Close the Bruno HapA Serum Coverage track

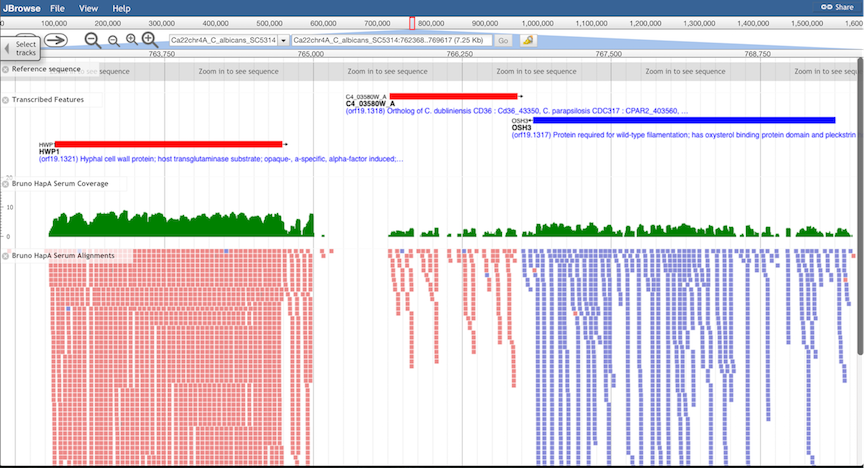[x=5, y=184]
